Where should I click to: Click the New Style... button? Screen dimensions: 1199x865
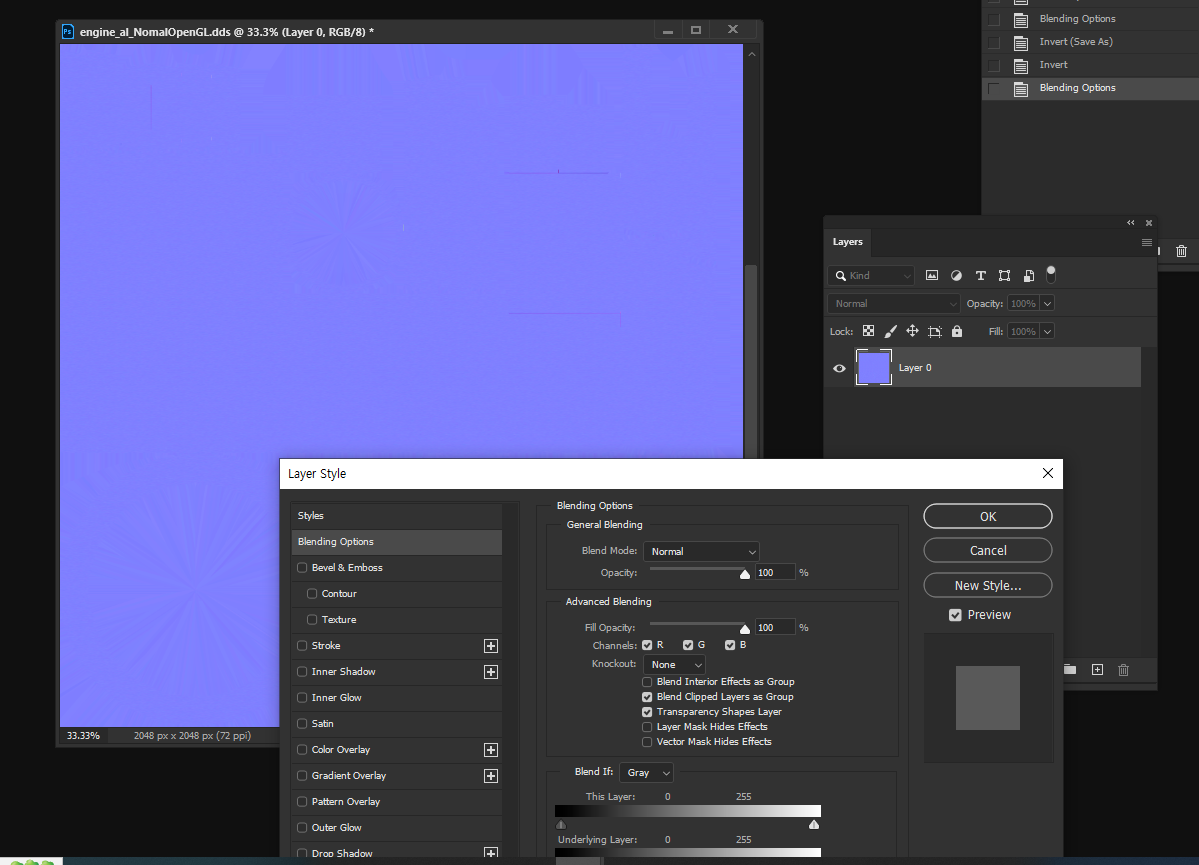pos(987,585)
